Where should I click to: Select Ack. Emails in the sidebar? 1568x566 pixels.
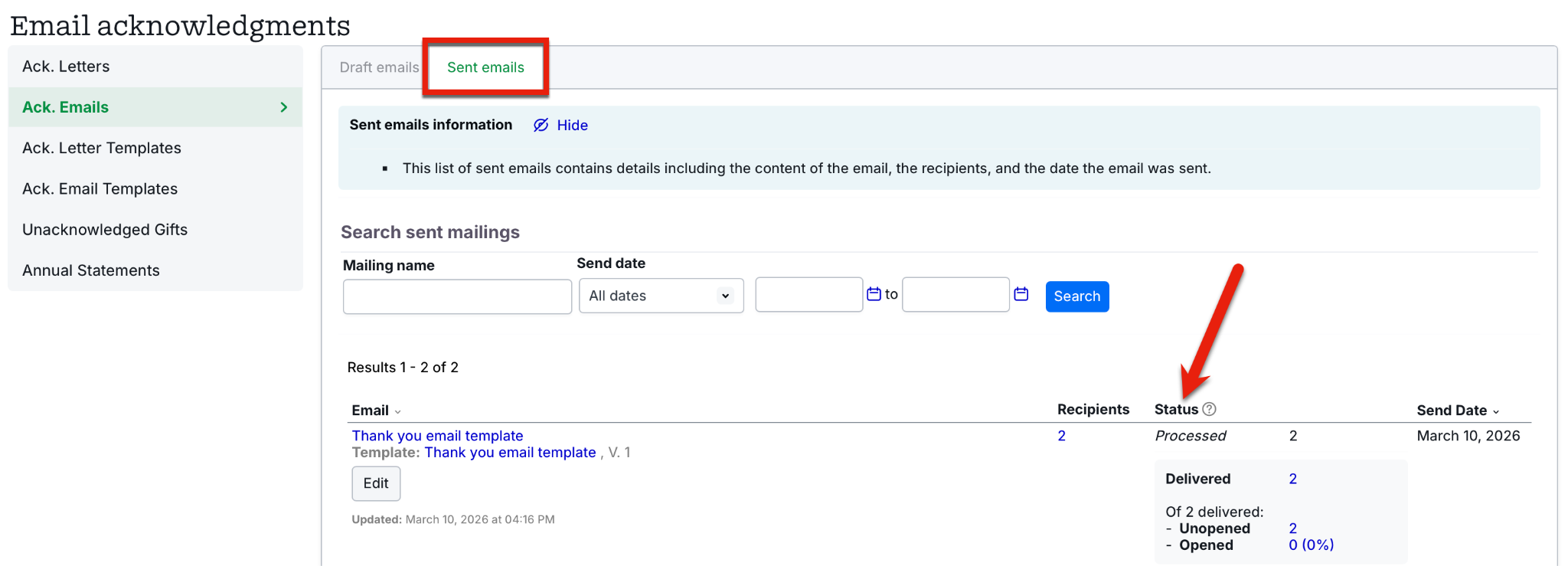[155, 107]
